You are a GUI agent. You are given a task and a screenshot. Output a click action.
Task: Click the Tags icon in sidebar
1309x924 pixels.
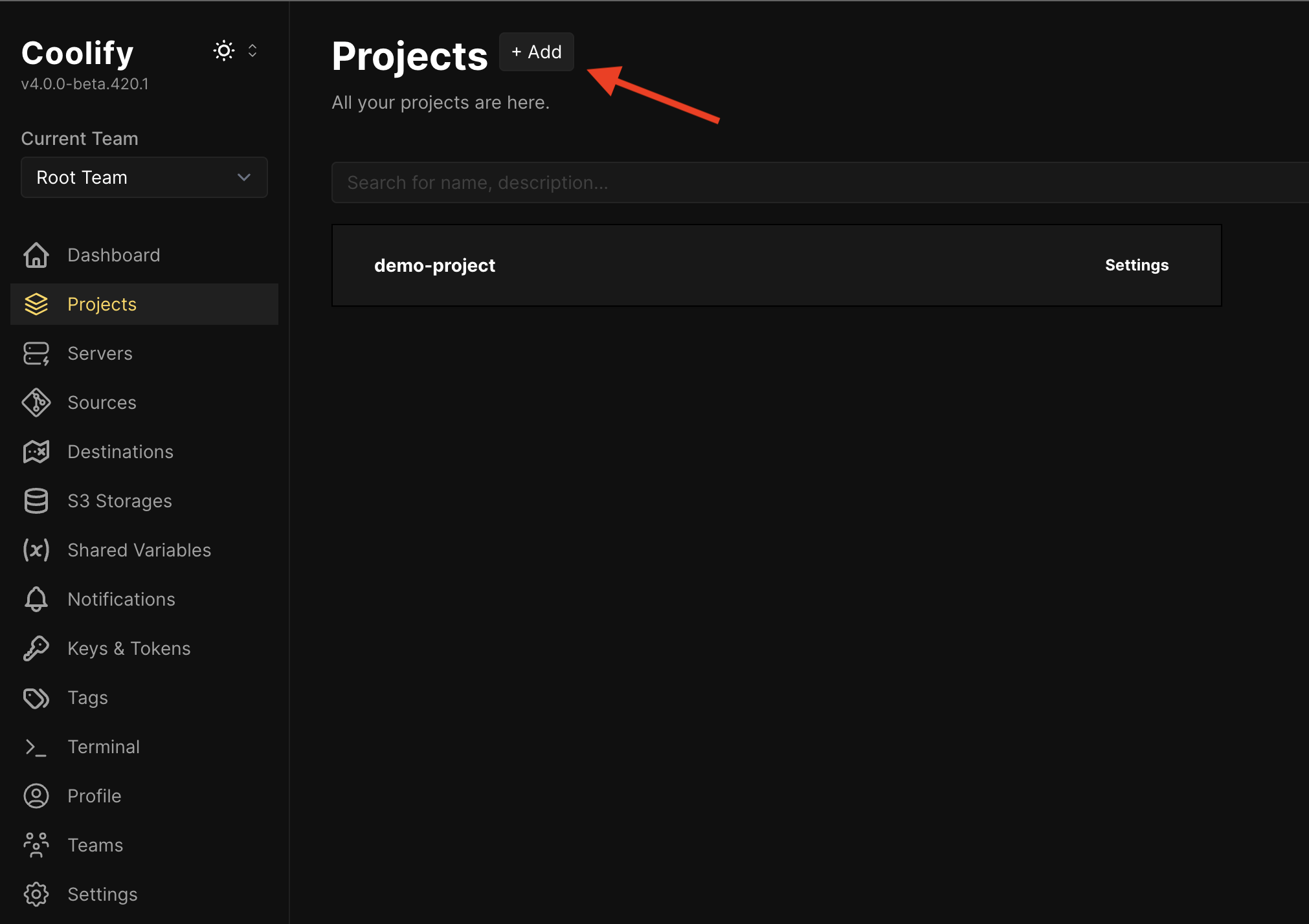pyautogui.click(x=36, y=698)
